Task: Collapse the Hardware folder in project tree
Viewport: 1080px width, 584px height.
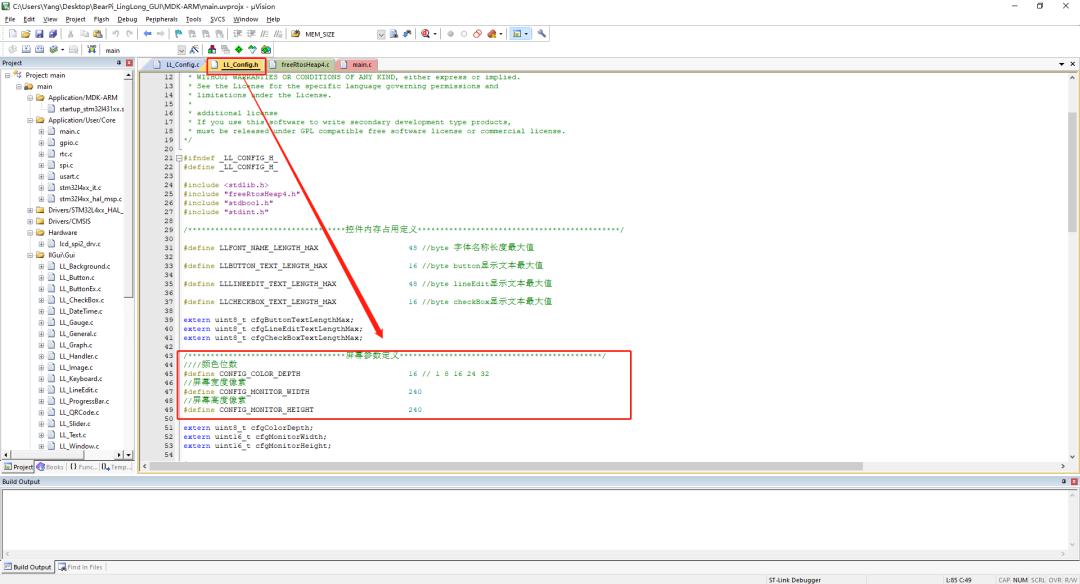Action: (30, 232)
